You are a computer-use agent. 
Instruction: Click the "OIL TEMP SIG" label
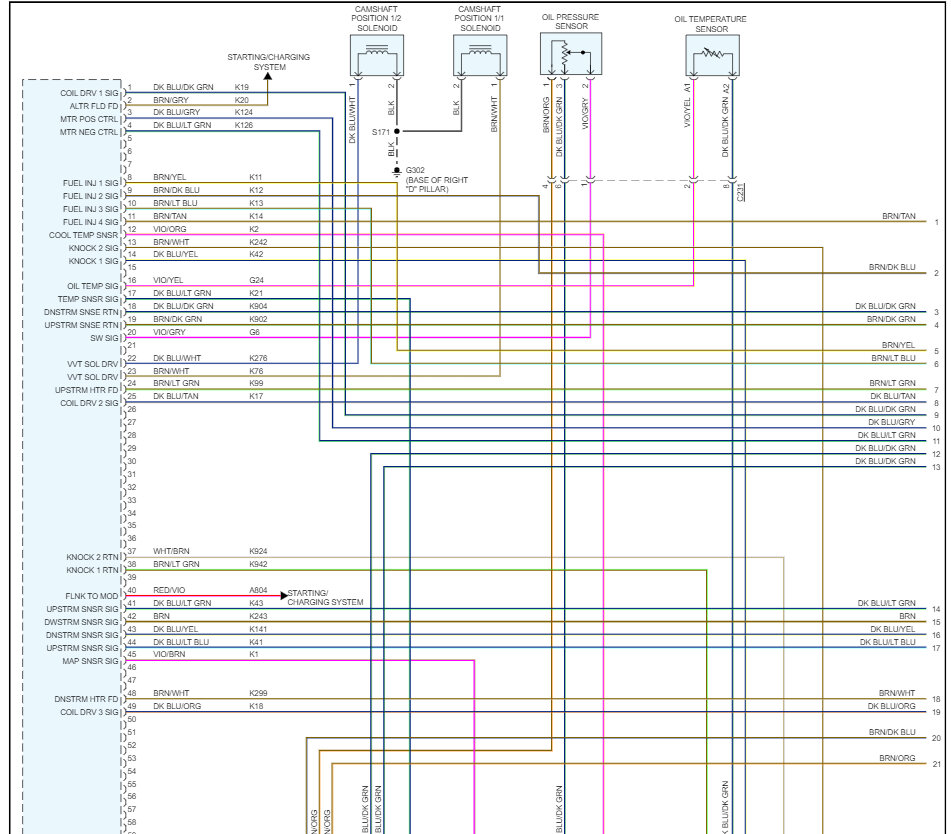(x=93, y=286)
